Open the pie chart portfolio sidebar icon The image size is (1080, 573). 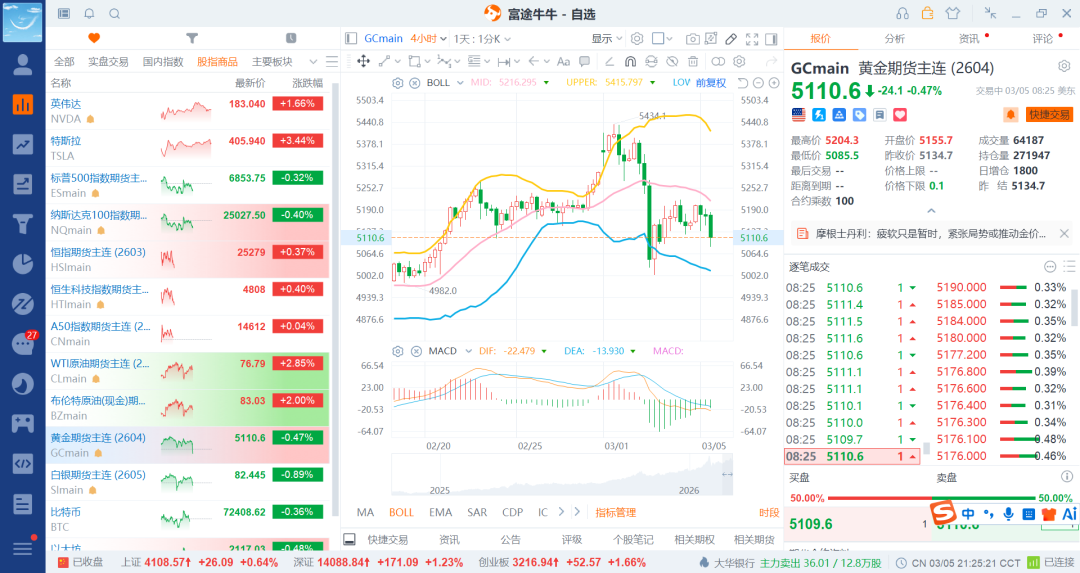point(23,264)
